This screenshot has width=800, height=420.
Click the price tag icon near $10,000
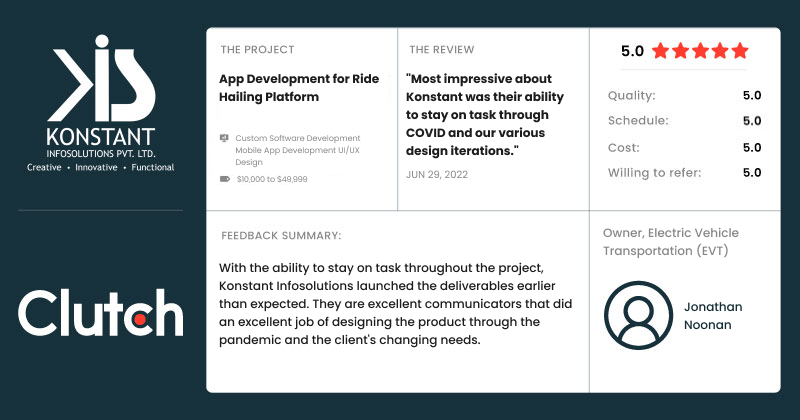point(224,179)
